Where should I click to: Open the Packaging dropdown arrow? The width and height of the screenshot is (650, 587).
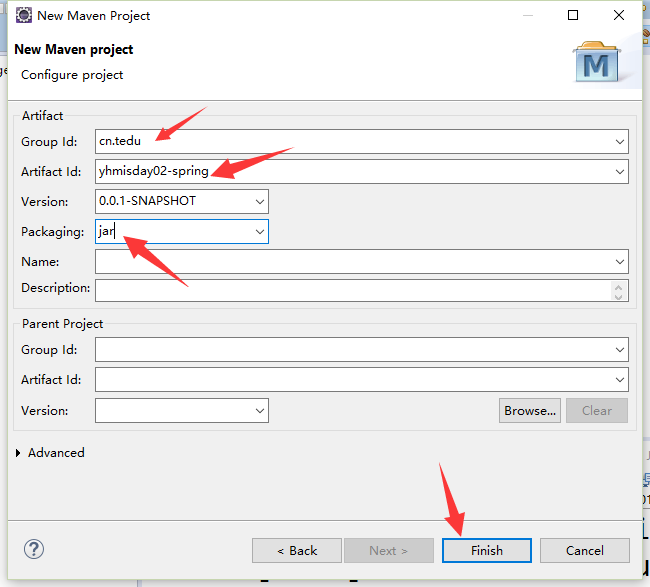[x=260, y=231]
